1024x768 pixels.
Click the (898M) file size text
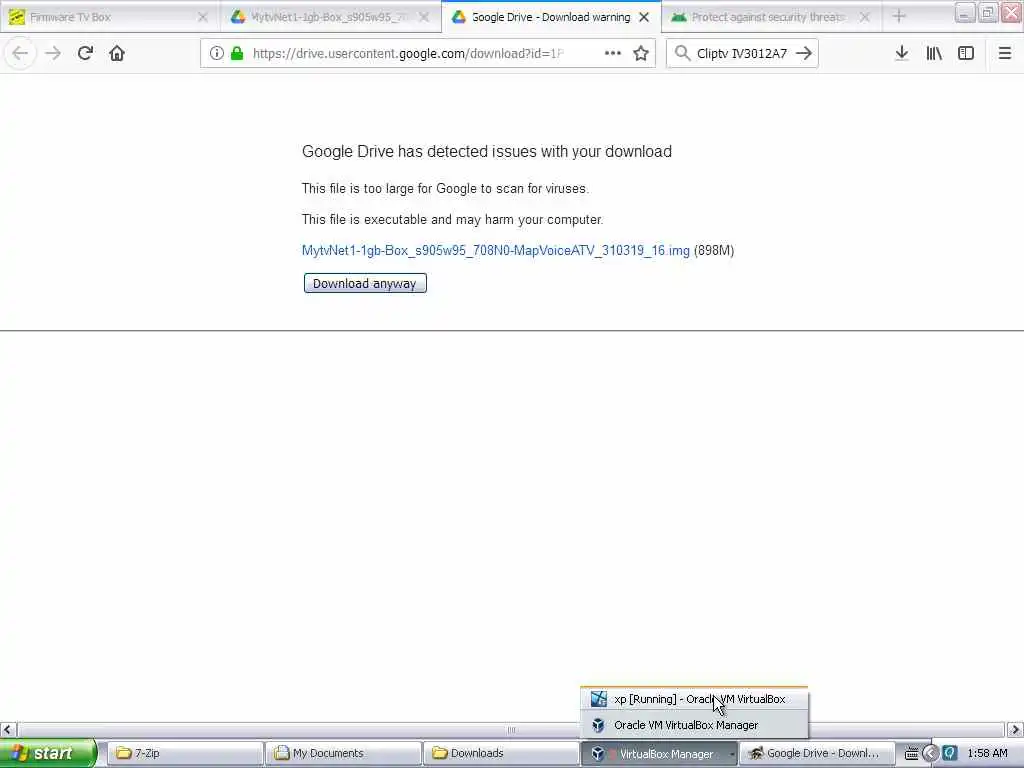pos(714,250)
